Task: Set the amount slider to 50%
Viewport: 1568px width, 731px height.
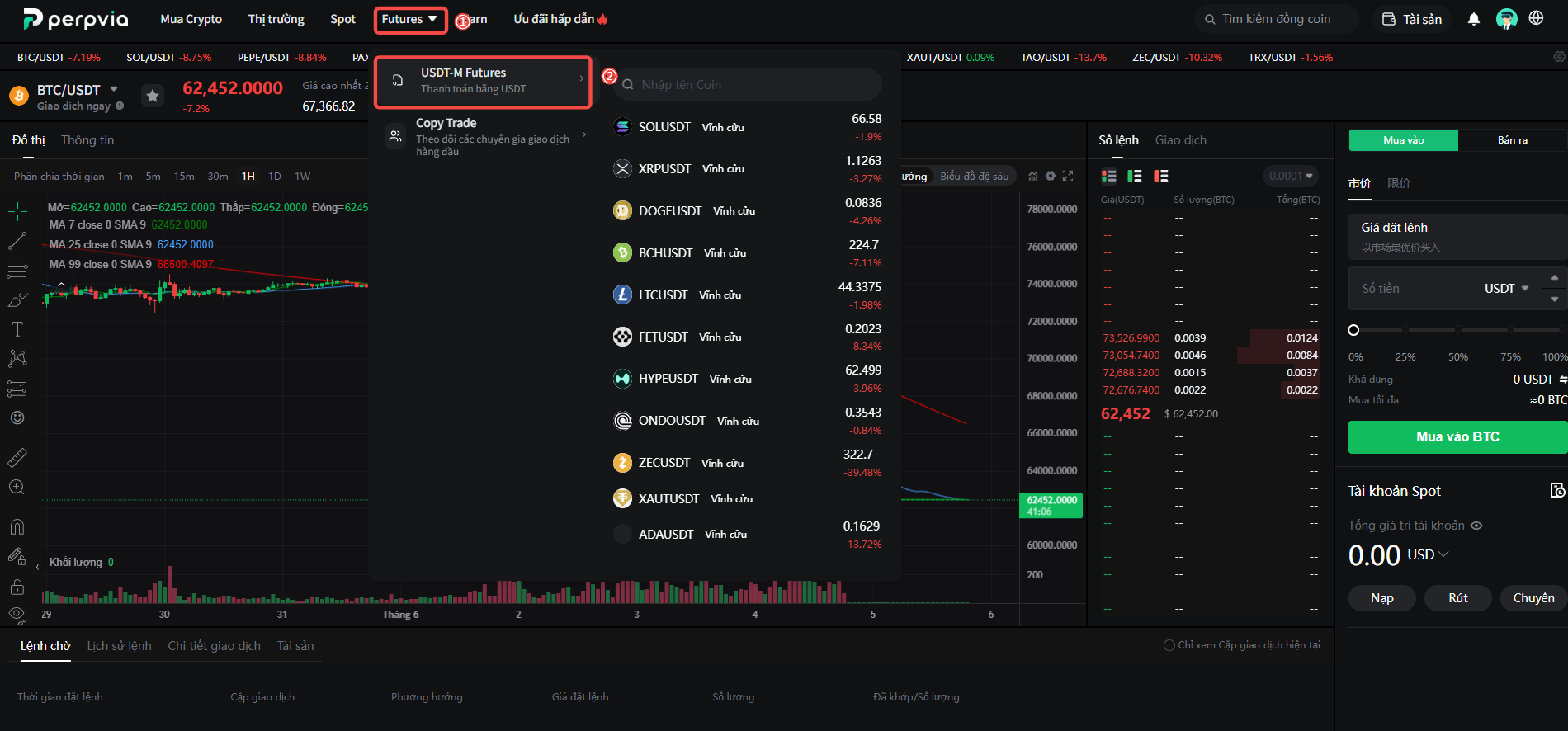Action: coord(1458,330)
